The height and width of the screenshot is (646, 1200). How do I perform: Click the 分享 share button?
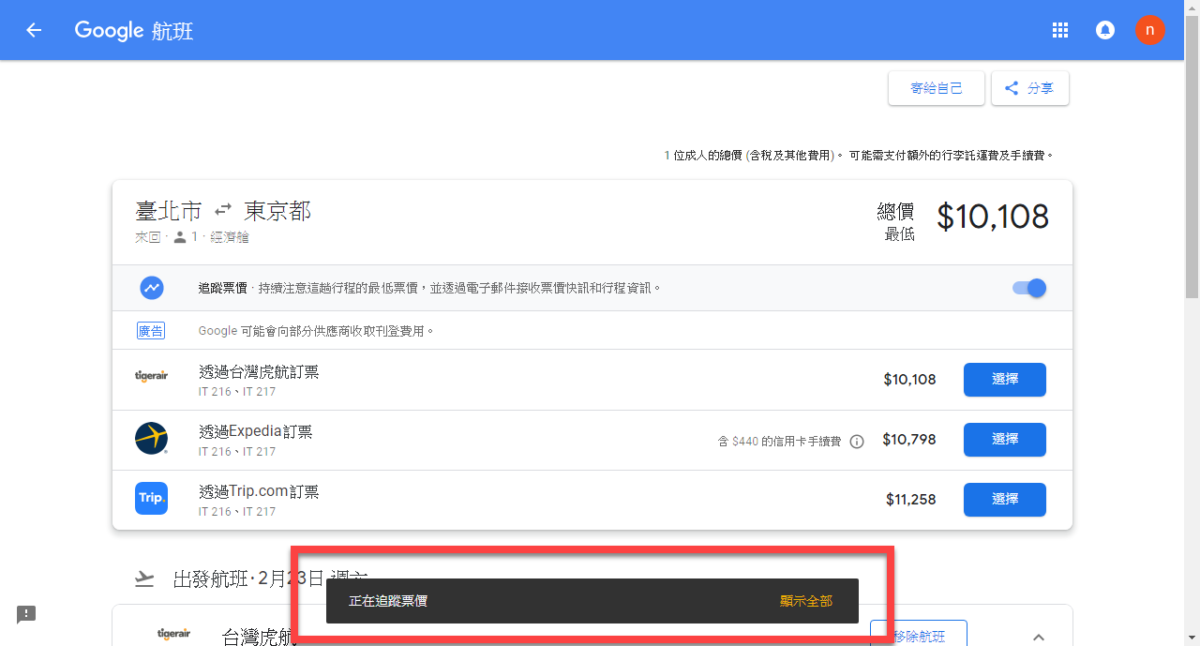pyautogui.click(x=1030, y=88)
